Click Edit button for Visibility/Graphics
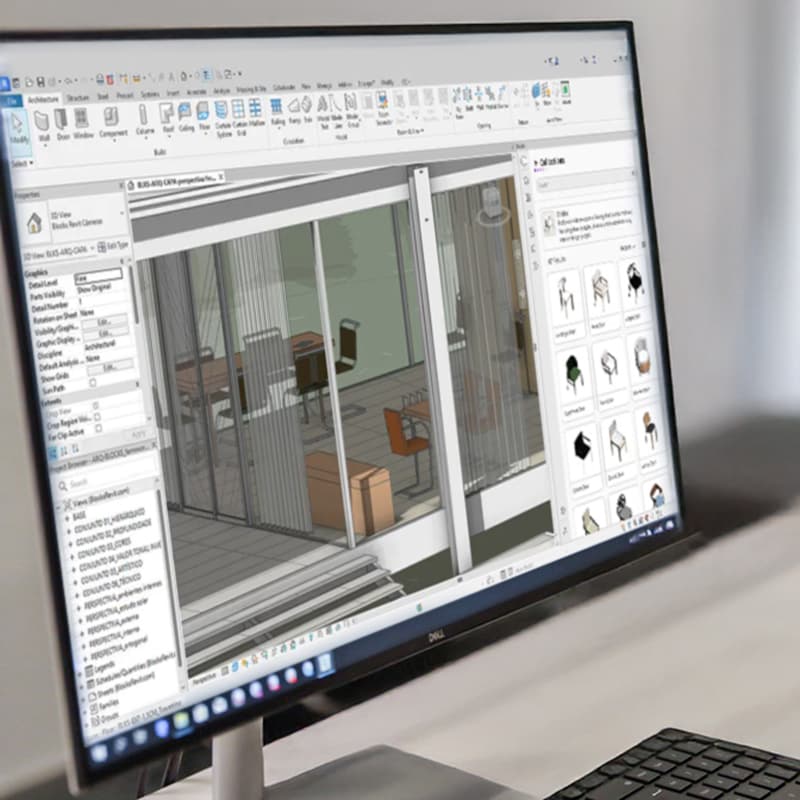This screenshot has height=800, width=800. (x=105, y=322)
